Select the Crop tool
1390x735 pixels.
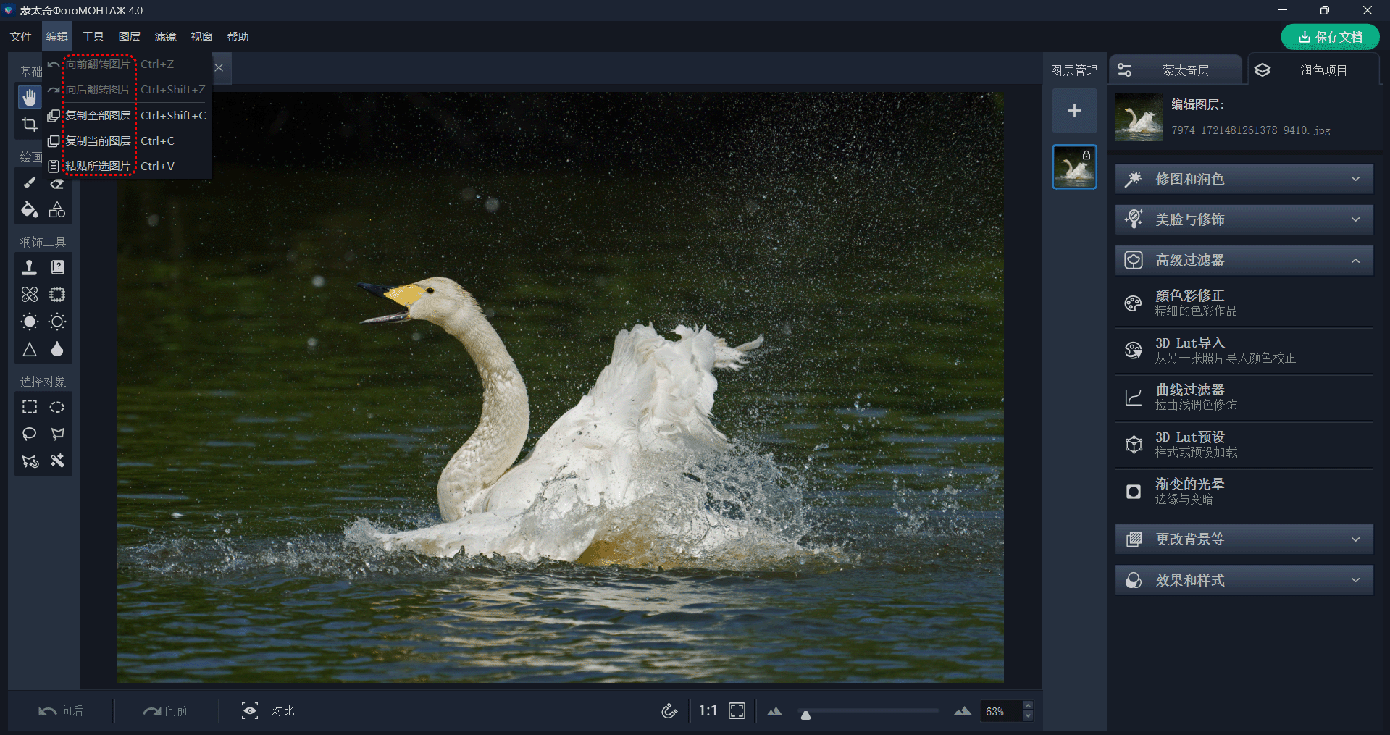tap(30, 124)
